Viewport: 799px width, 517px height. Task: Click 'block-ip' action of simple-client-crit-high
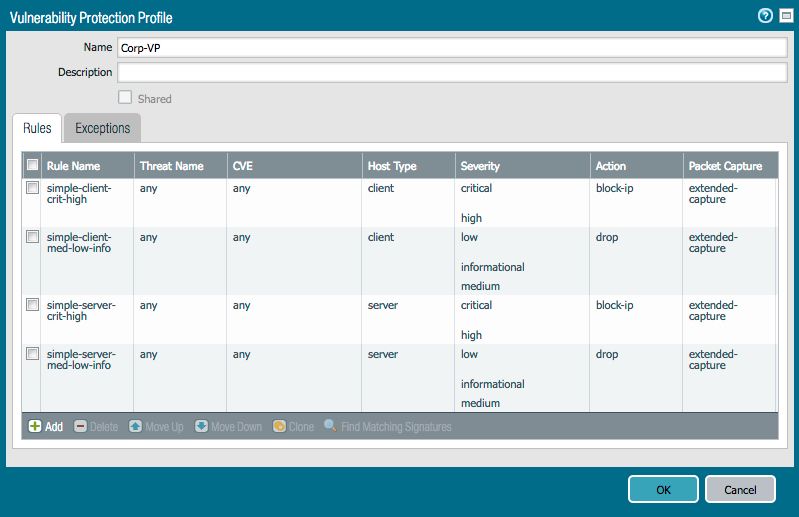coord(615,188)
